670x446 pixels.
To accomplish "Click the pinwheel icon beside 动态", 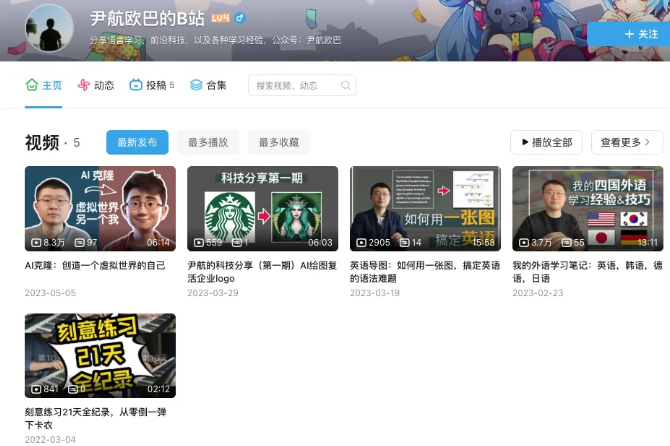I will tap(84, 85).
